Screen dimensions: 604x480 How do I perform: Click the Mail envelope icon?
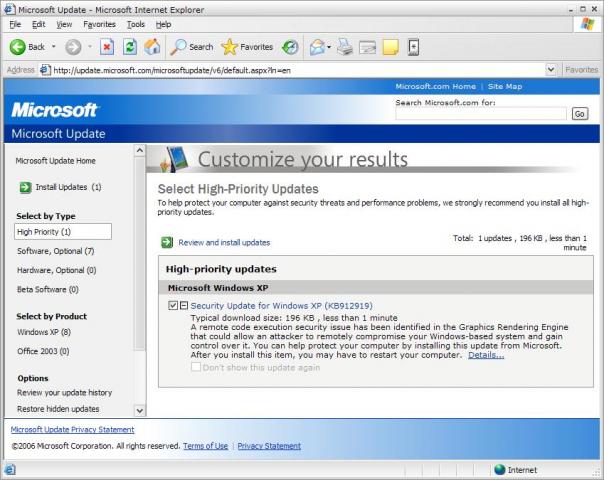[x=317, y=47]
